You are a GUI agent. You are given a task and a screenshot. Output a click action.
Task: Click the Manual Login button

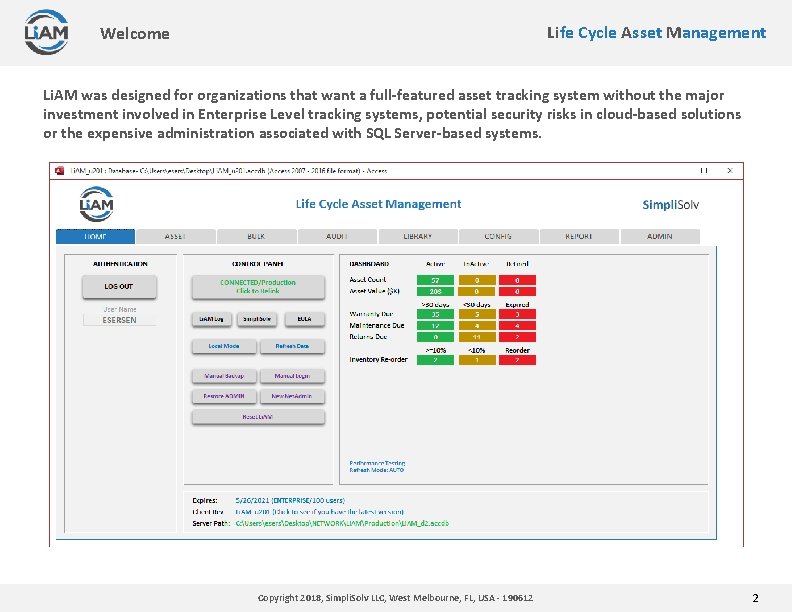(292, 376)
